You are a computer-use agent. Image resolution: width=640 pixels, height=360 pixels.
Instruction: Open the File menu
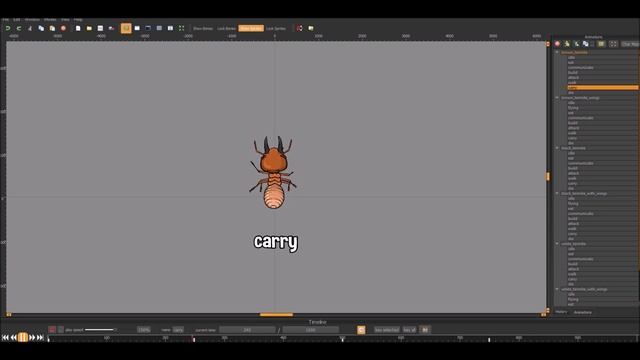point(5,20)
